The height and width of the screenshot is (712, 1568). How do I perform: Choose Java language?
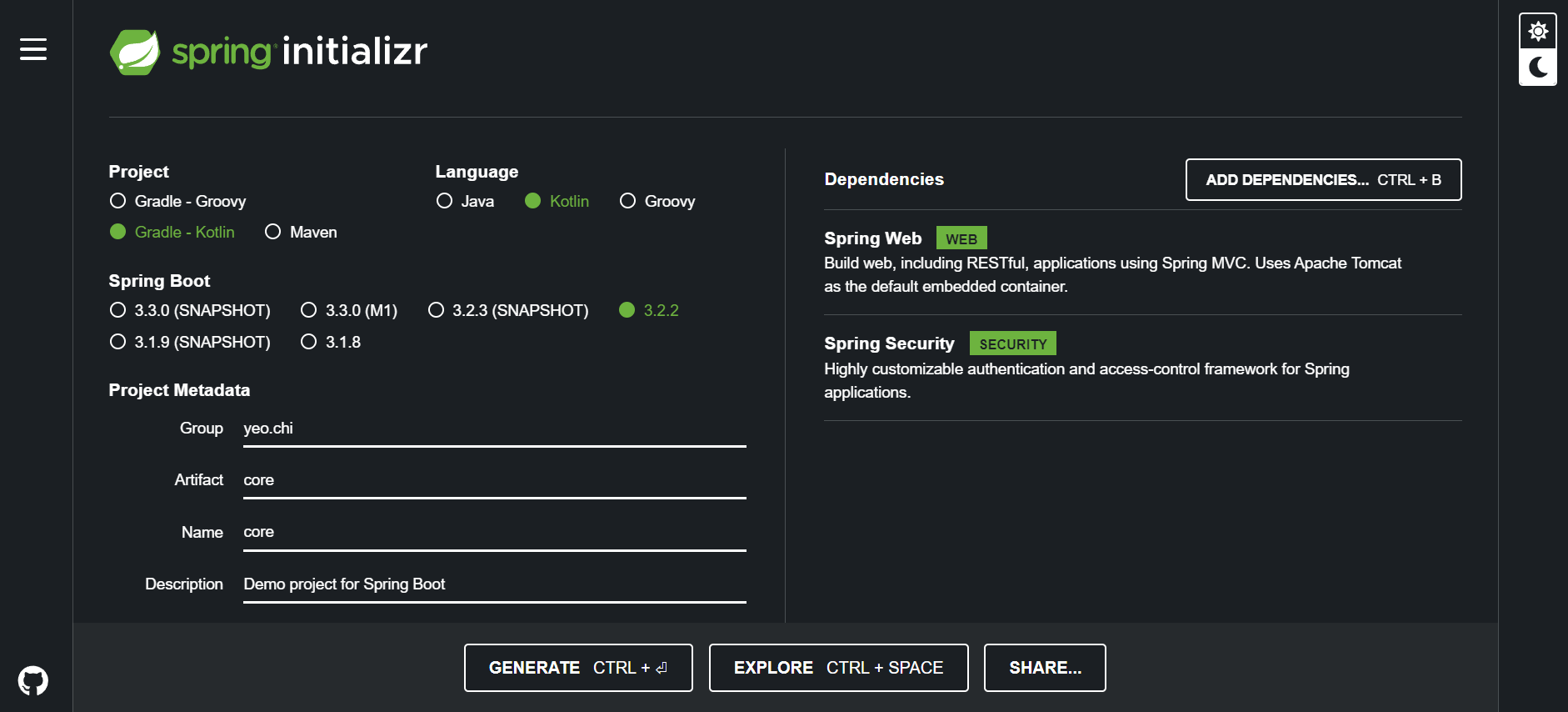465,201
